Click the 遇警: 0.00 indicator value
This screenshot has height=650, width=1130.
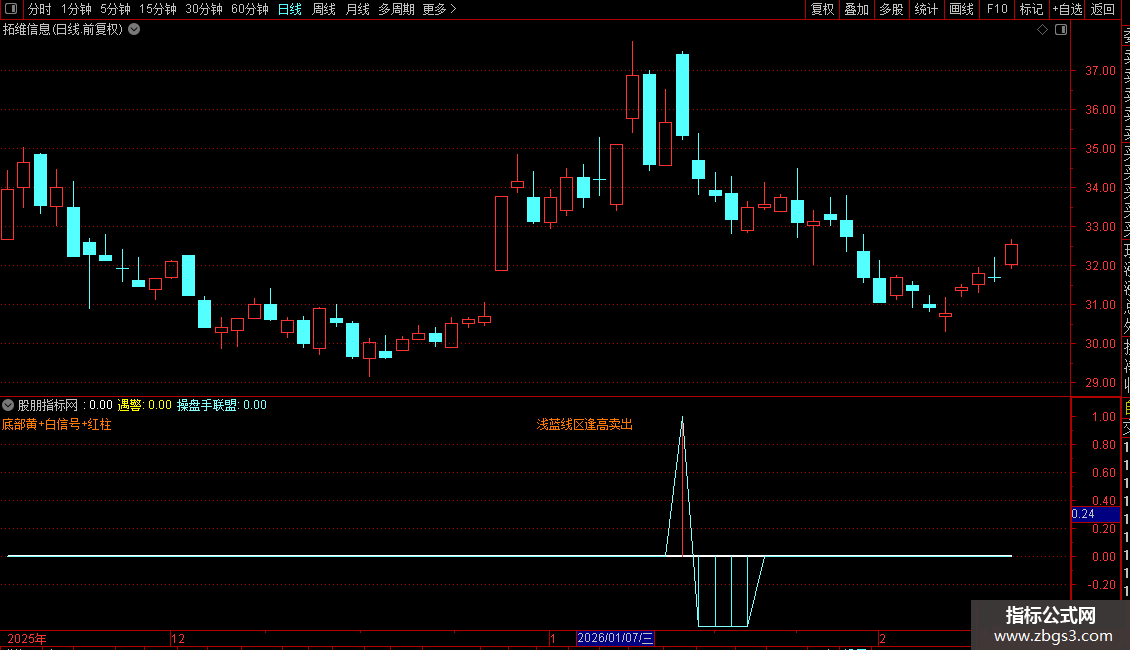[x=145, y=405]
